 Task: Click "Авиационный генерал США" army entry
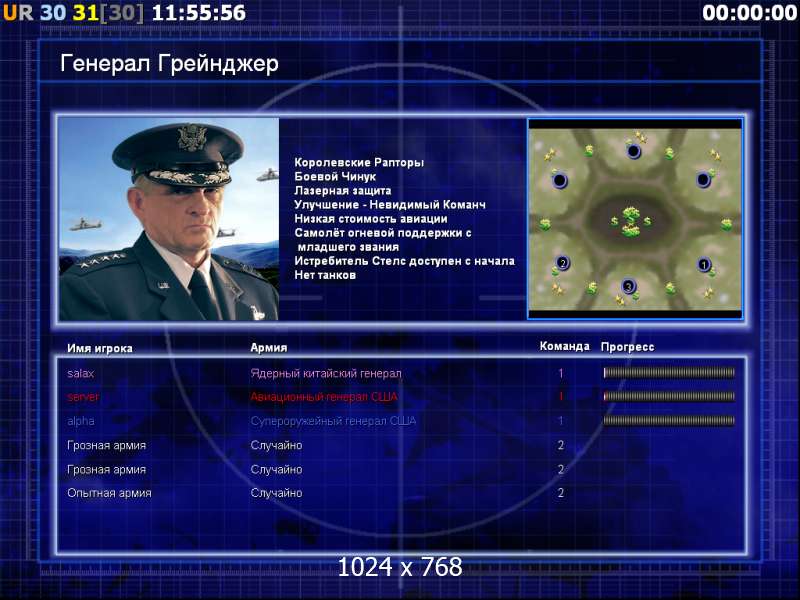[x=324, y=397]
